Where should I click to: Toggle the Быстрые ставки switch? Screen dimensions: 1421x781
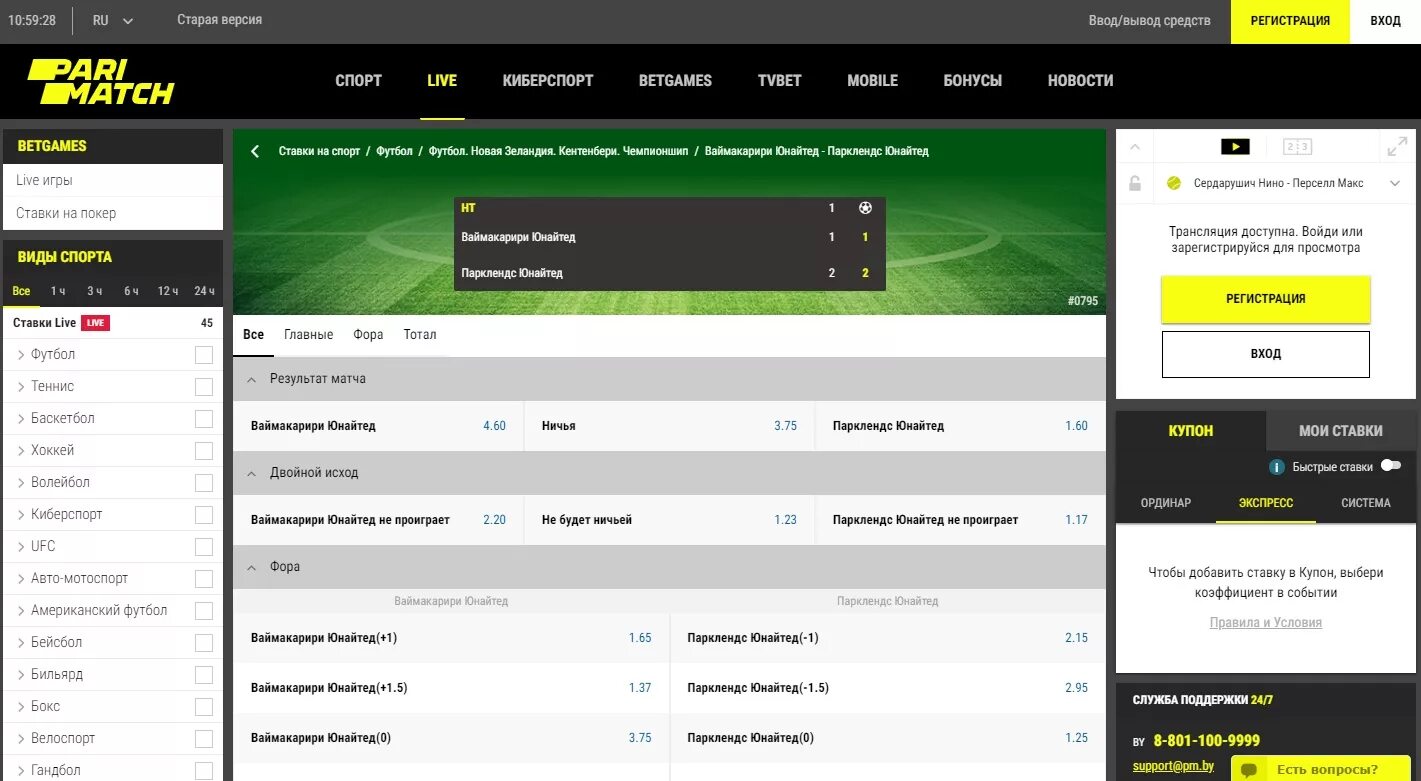coord(1390,466)
